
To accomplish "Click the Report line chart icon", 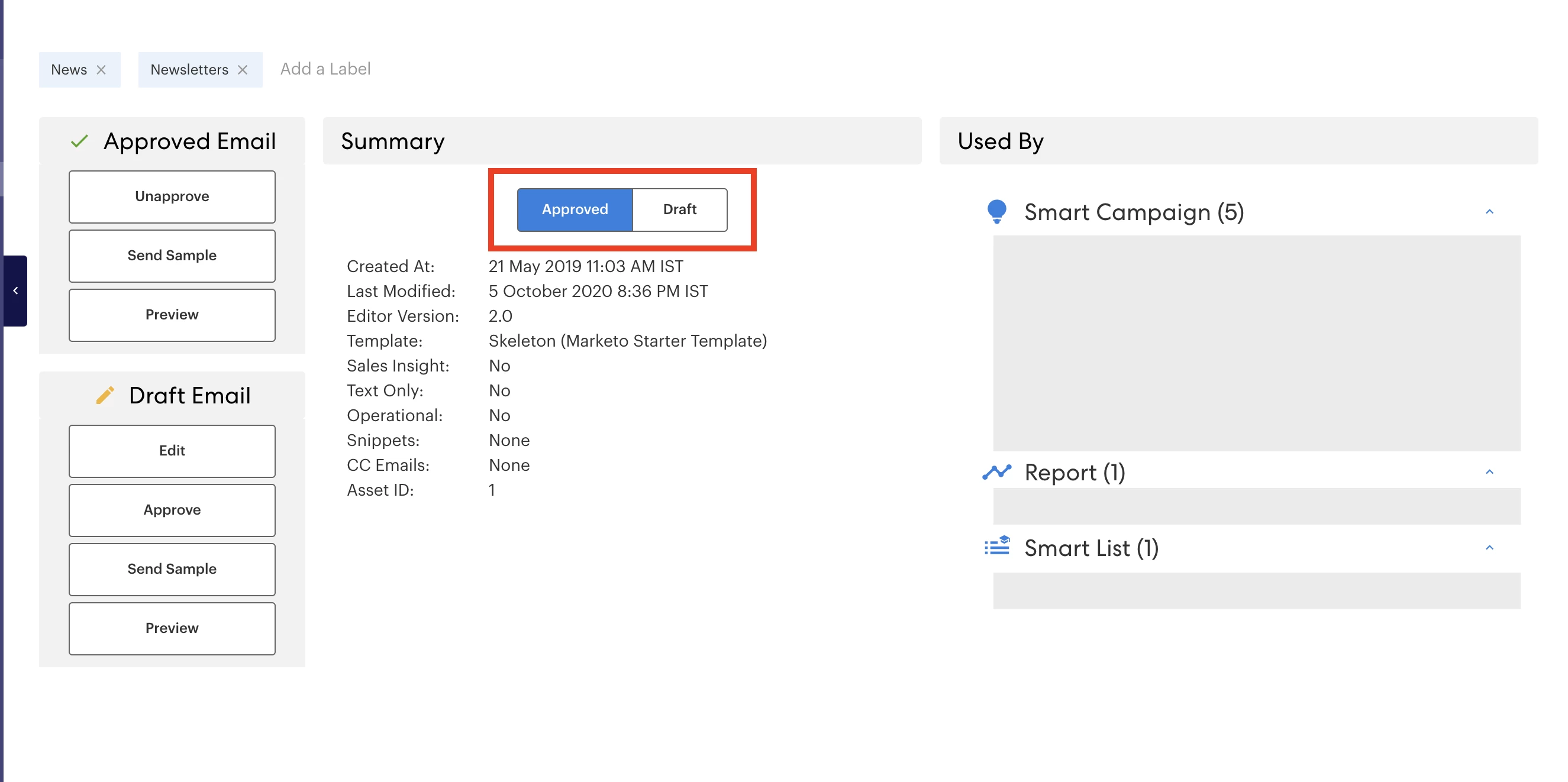I will 996,472.
